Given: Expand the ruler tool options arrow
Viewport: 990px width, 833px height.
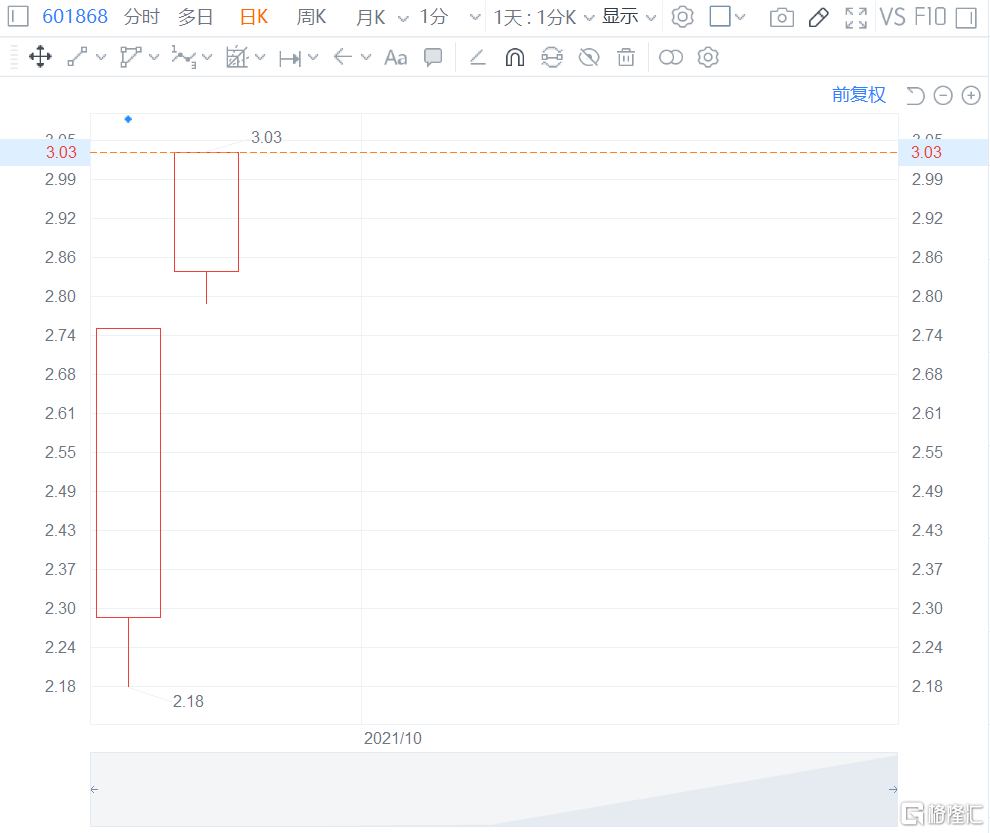Looking at the screenshot, I should (x=313, y=57).
